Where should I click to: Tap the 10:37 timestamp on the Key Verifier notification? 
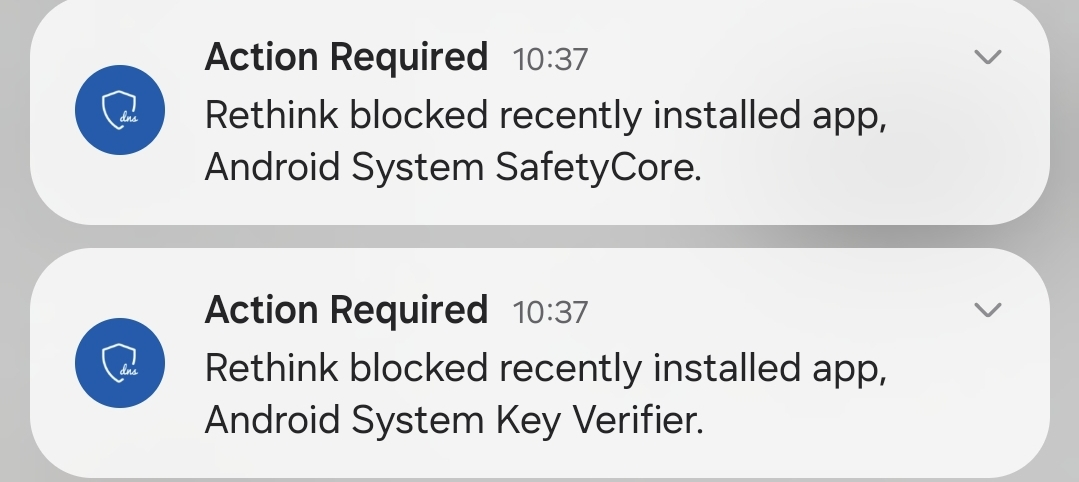pyautogui.click(x=550, y=312)
